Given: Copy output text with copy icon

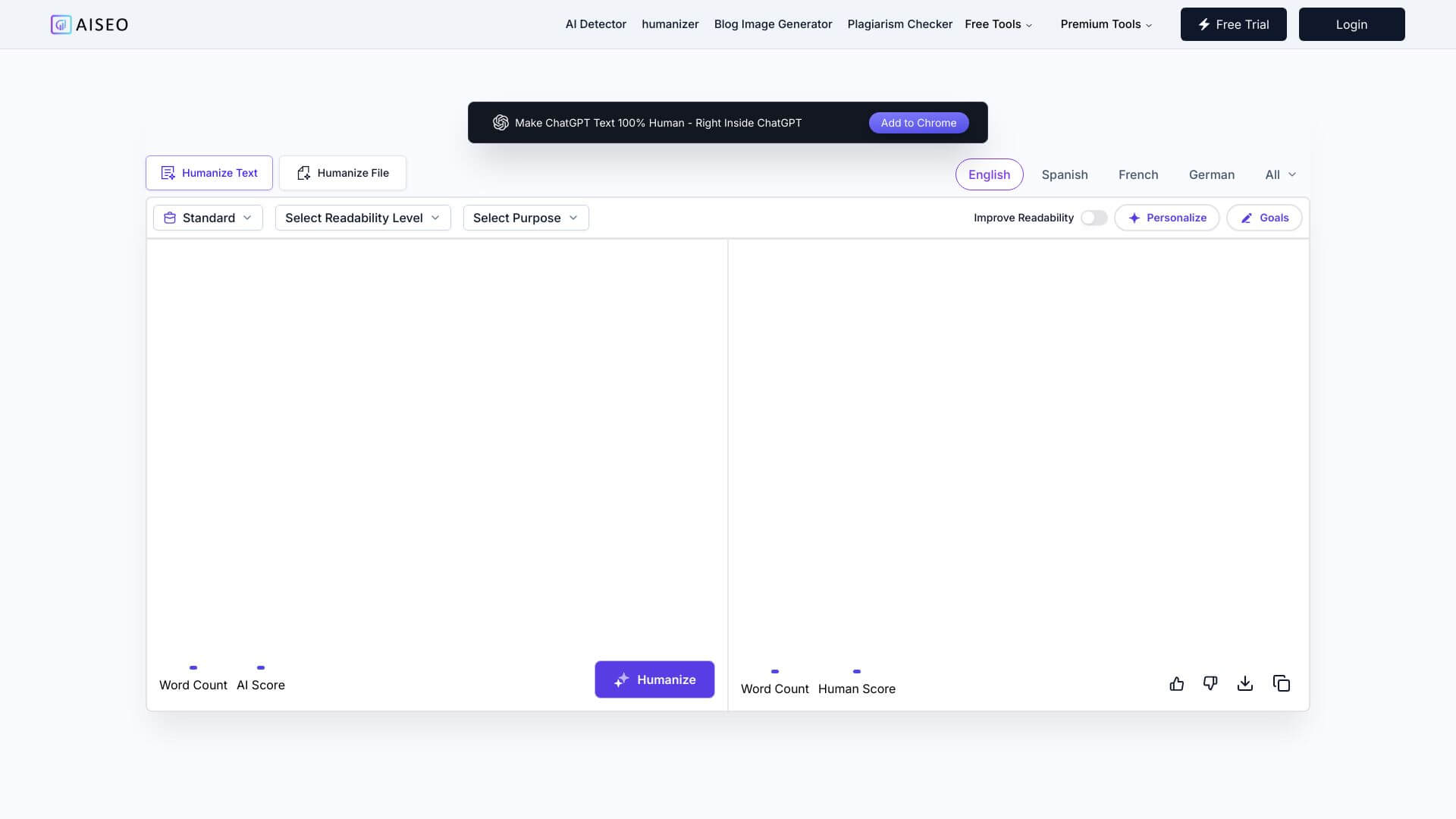Looking at the screenshot, I should pyautogui.click(x=1282, y=684).
